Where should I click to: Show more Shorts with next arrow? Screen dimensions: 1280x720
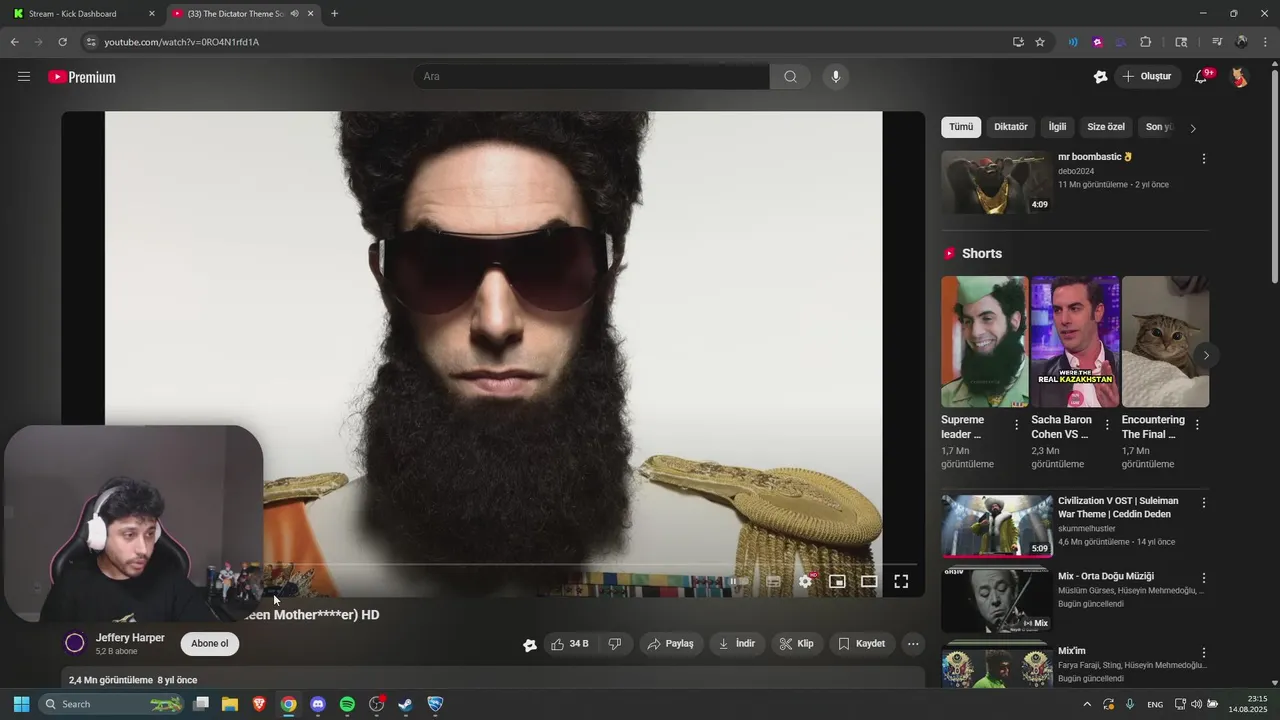tap(1206, 355)
